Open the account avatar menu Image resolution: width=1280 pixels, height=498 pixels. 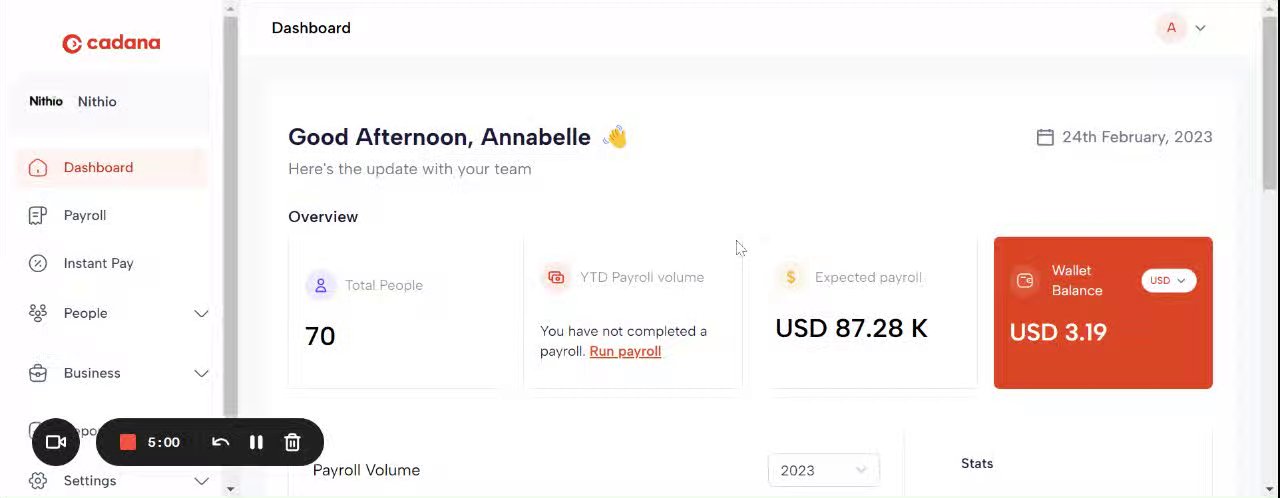[1181, 28]
